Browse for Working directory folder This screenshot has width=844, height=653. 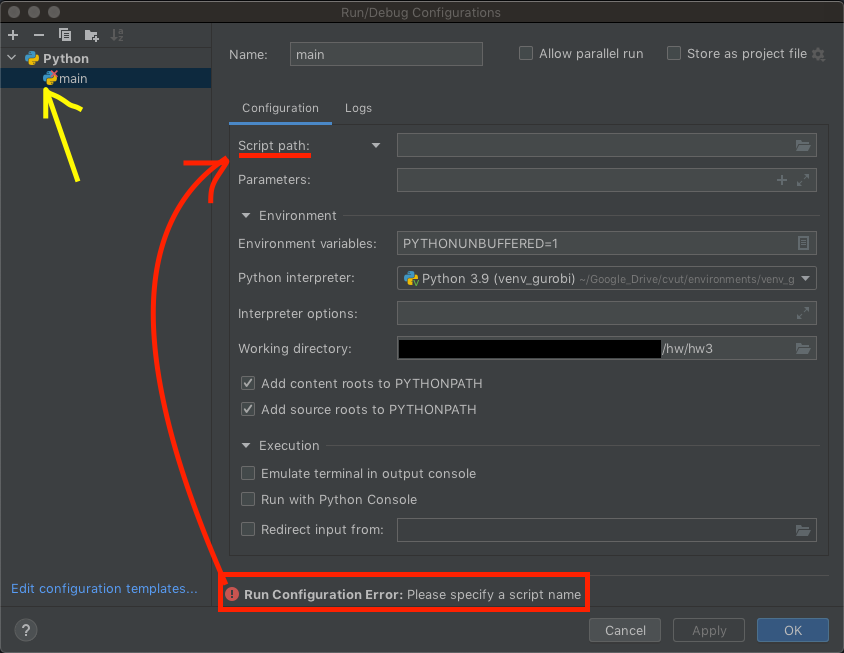(802, 348)
